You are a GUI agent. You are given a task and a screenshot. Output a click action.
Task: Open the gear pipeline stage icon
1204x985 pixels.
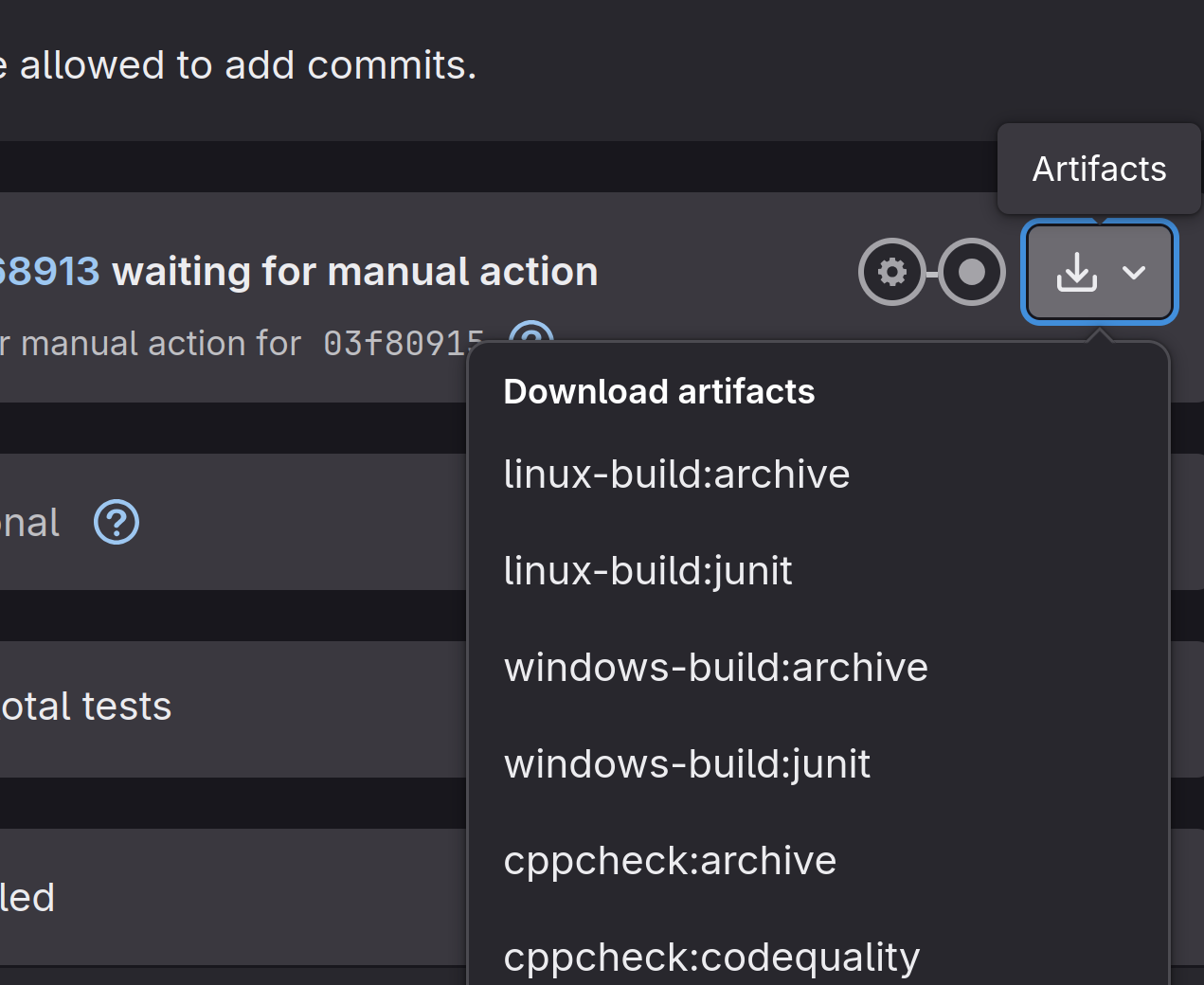coord(891,273)
